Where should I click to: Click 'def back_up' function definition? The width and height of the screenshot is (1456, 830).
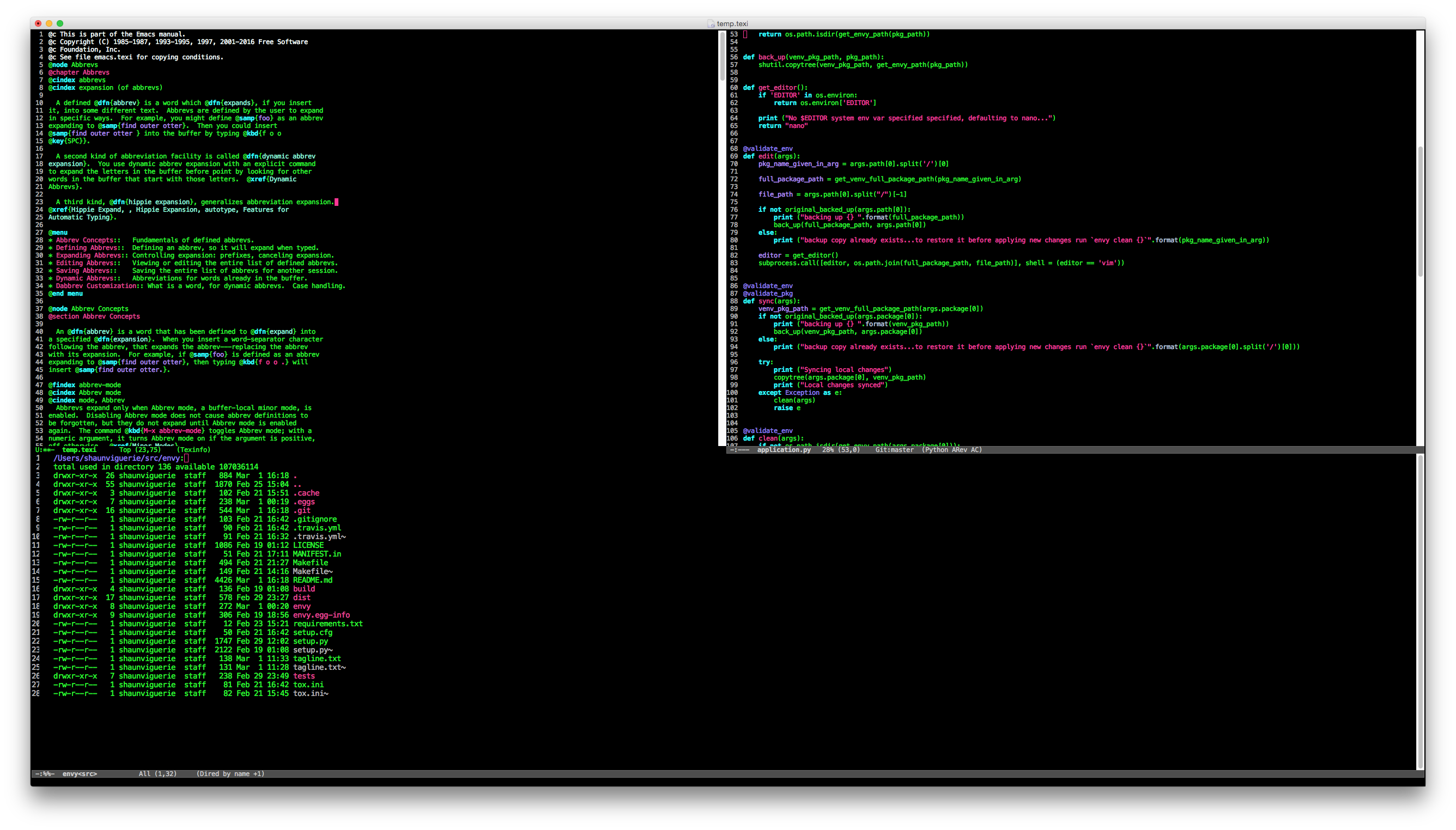click(x=813, y=57)
